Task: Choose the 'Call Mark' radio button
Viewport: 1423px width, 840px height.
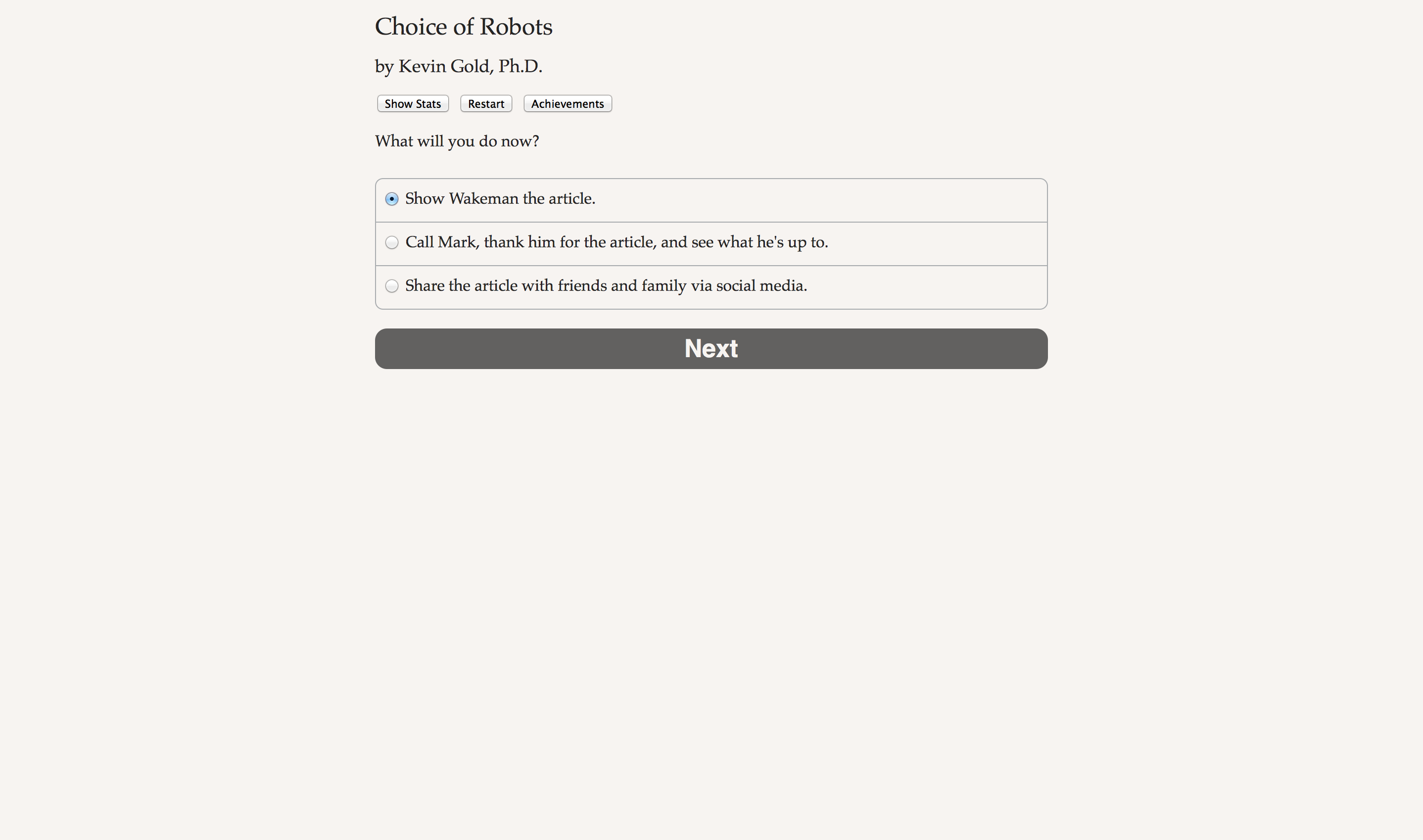Action: 392,243
